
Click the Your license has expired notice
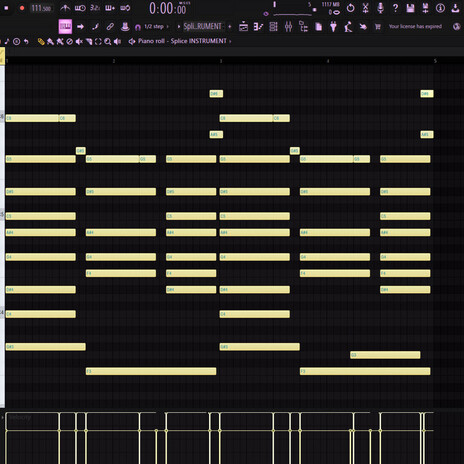click(415, 26)
